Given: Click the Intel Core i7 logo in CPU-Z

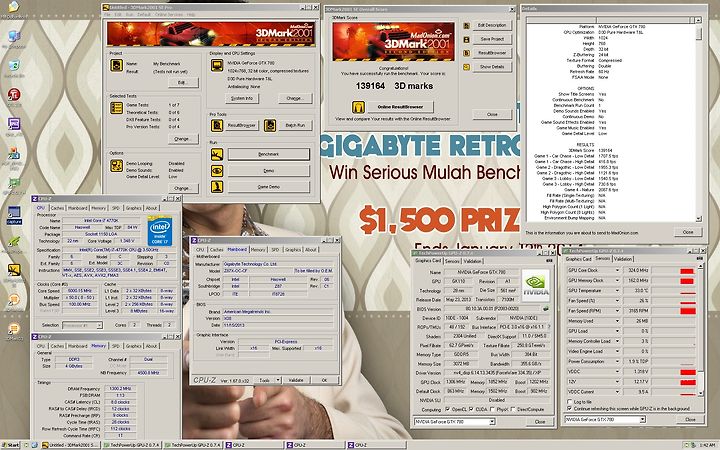Looking at the screenshot, I should (x=159, y=231).
